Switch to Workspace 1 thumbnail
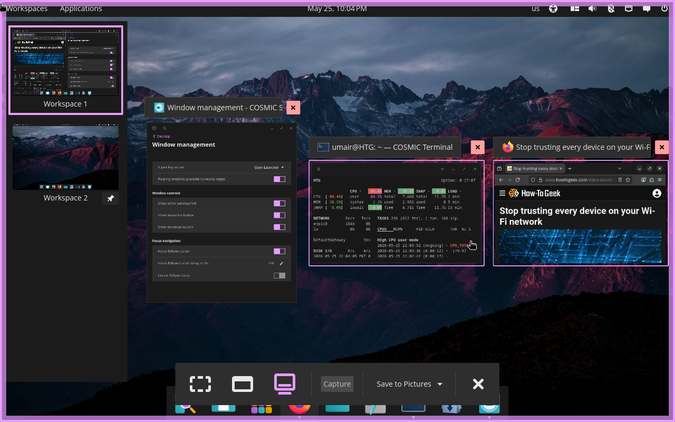The width and height of the screenshot is (675, 422). (x=65, y=70)
